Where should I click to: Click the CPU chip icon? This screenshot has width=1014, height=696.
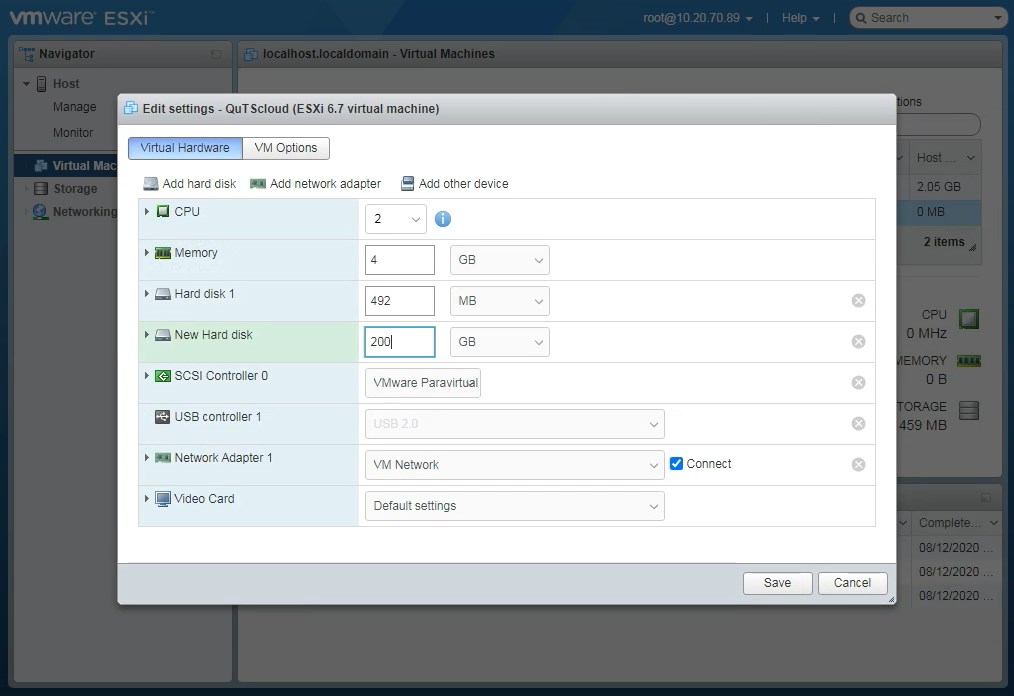tap(163, 212)
